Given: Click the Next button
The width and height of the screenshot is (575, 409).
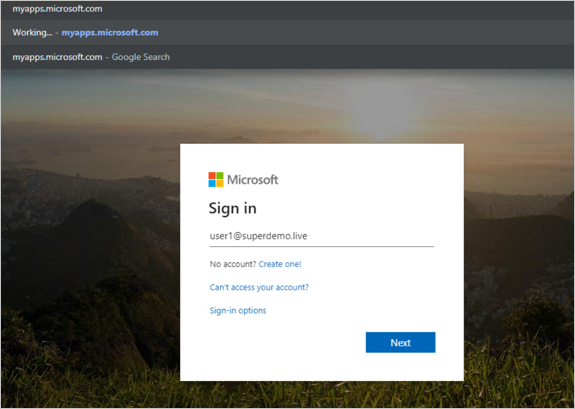Looking at the screenshot, I should click(400, 342).
